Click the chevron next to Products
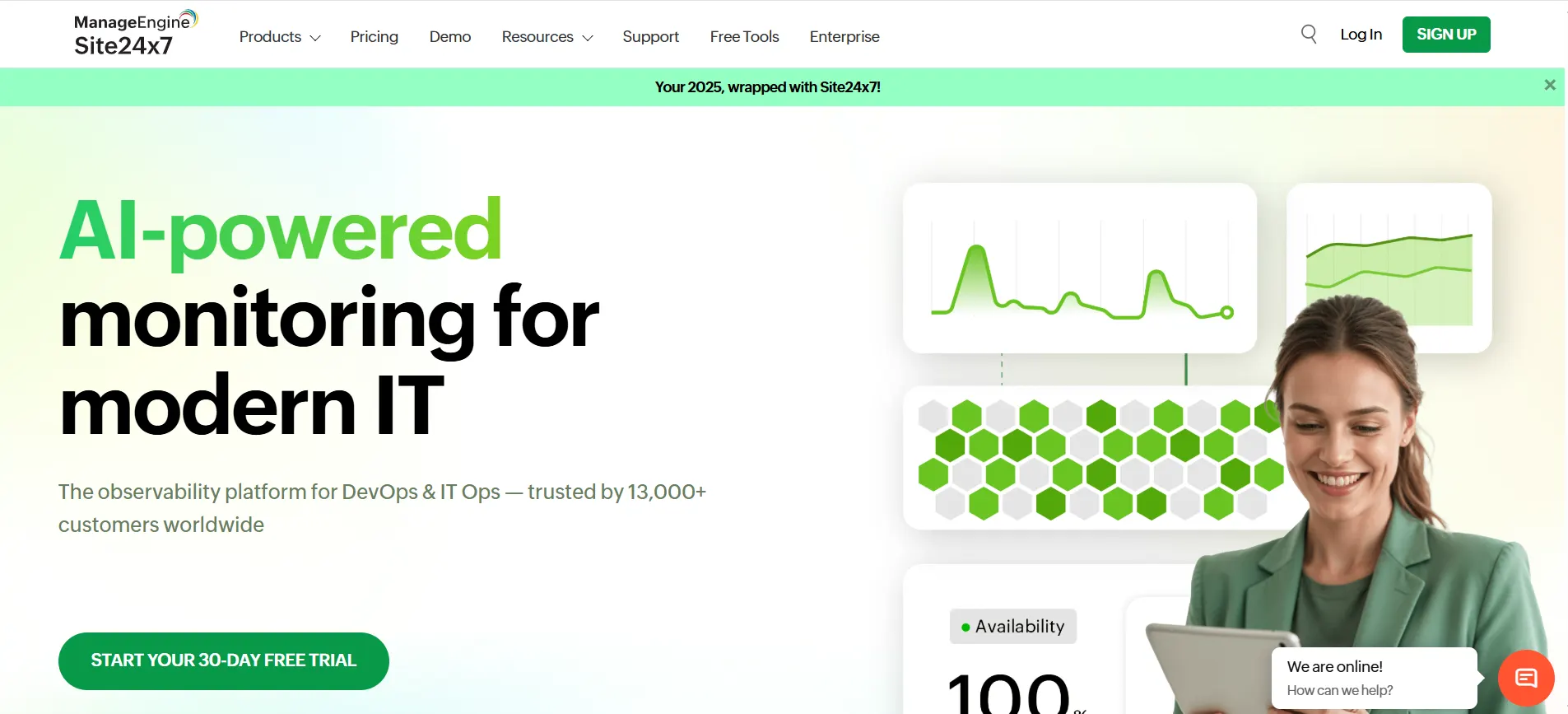The width and height of the screenshot is (1568, 714). coord(315,38)
